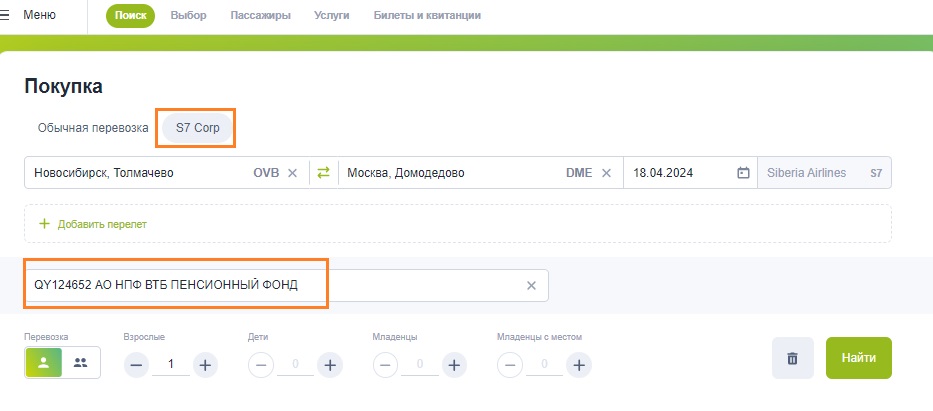Select group passenger transport mode
Image resolution: width=933 pixels, height=411 pixels.
coord(81,362)
